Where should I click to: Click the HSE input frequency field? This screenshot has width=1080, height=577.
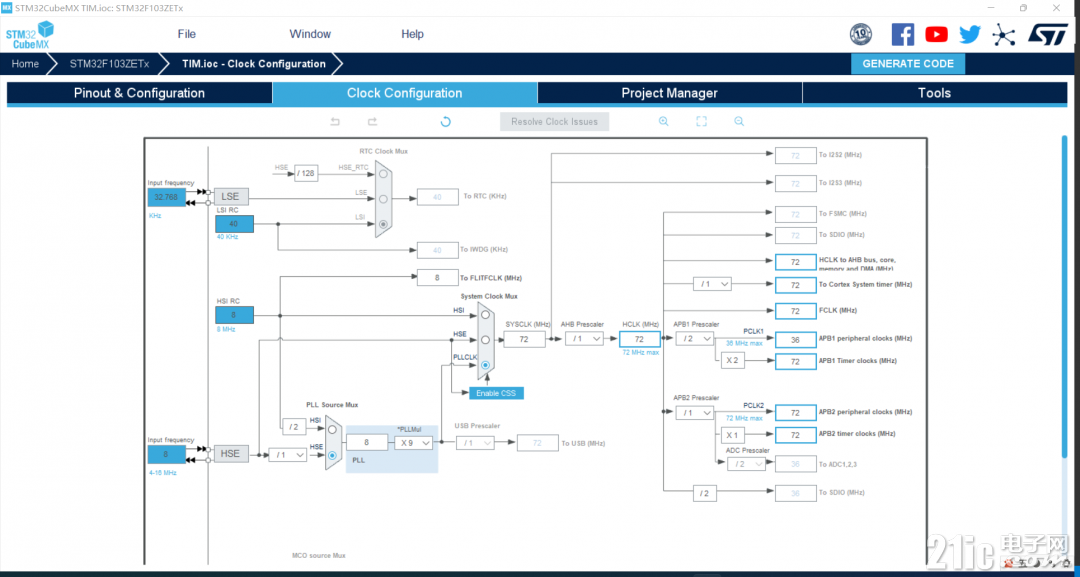click(167, 454)
